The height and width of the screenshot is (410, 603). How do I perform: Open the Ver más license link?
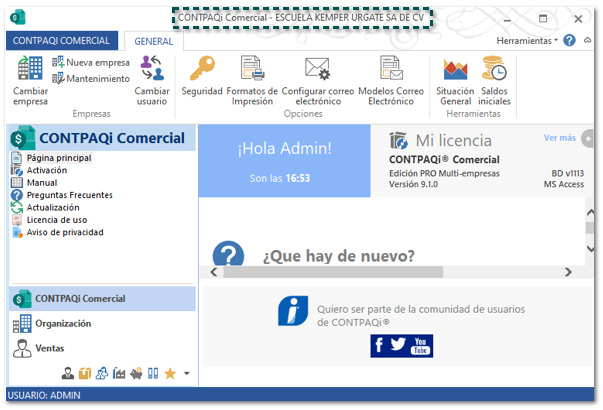tap(560, 138)
